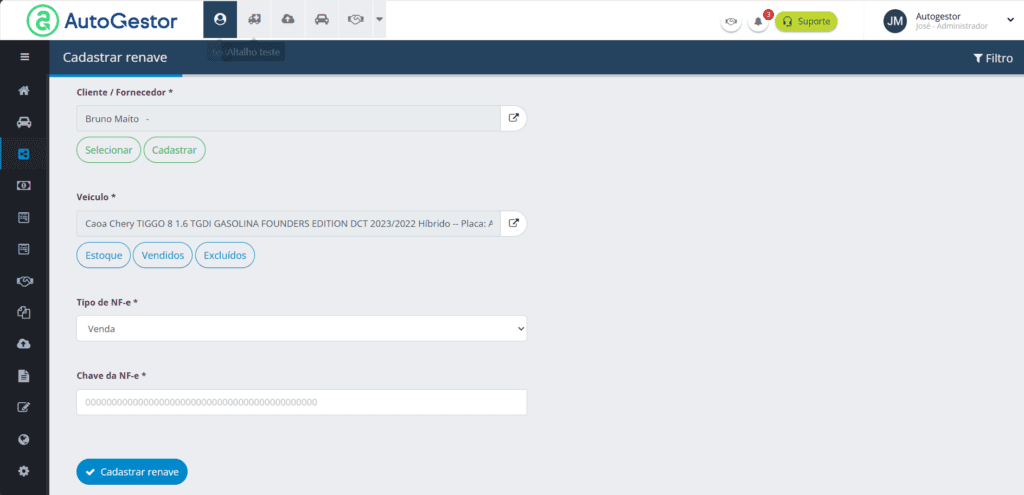This screenshot has width=1024, height=495.
Task: Open the notifications bell
Action: pos(758,21)
